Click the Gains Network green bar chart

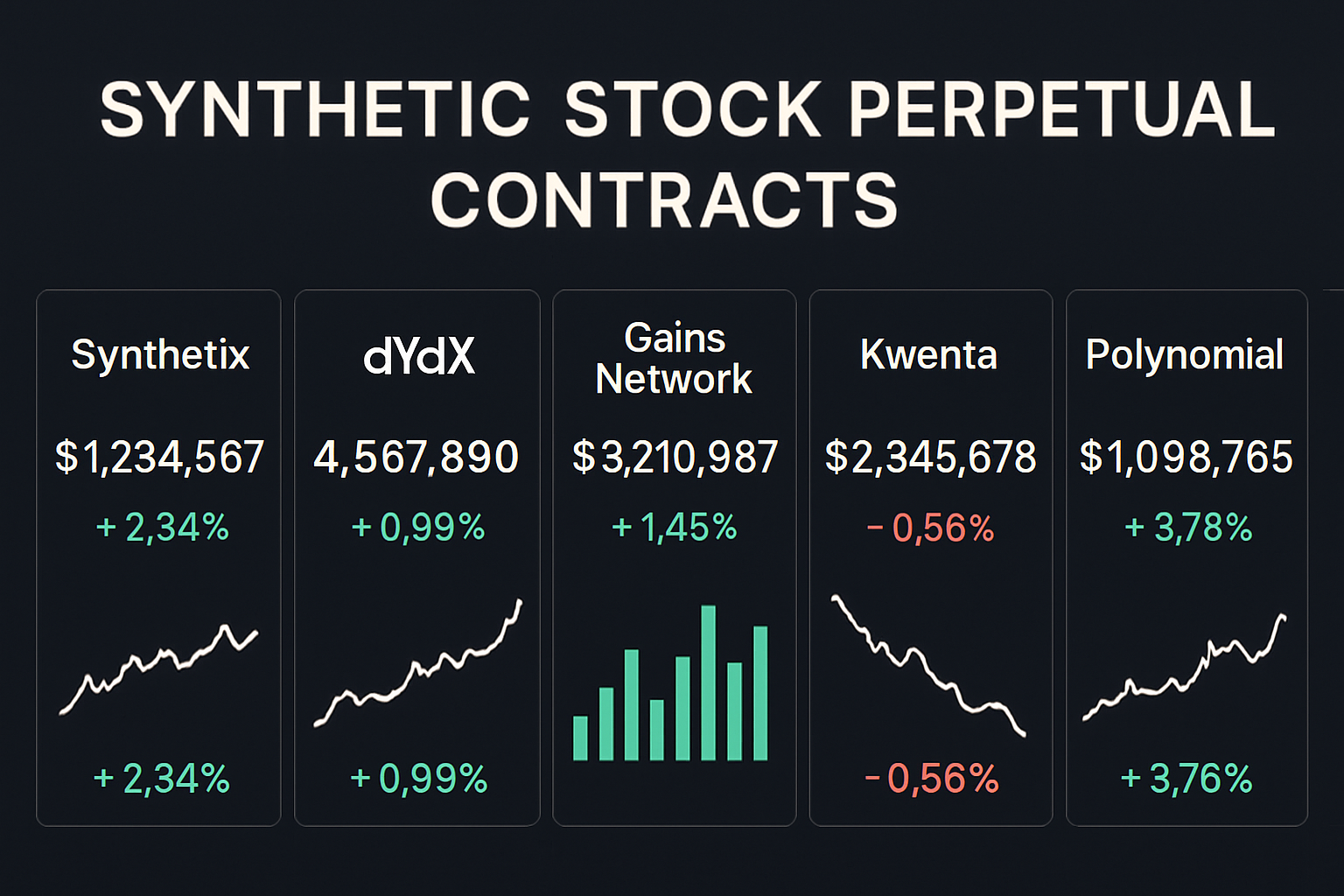tap(671, 684)
